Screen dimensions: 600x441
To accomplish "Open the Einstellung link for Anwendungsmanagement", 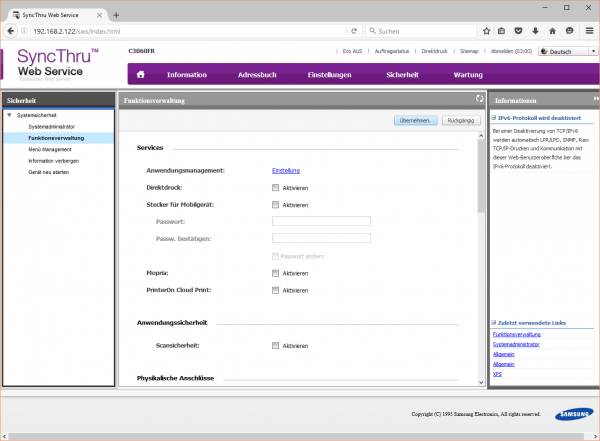I will [x=286, y=171].
